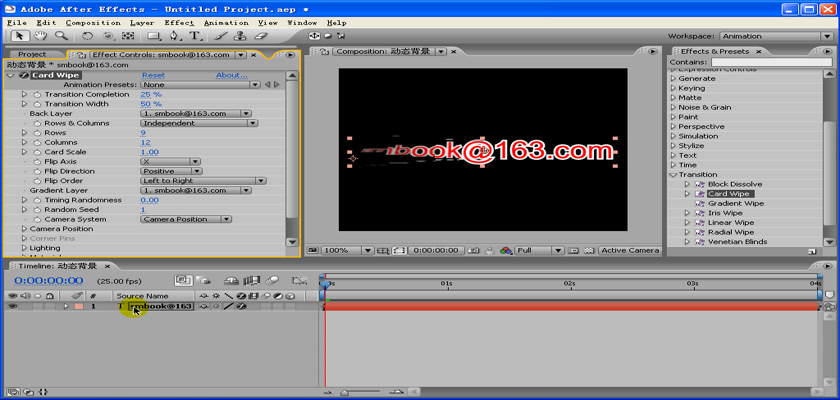
Task: Toggle the Card Scale stopwatch
Action: click(x=38, y=152)
